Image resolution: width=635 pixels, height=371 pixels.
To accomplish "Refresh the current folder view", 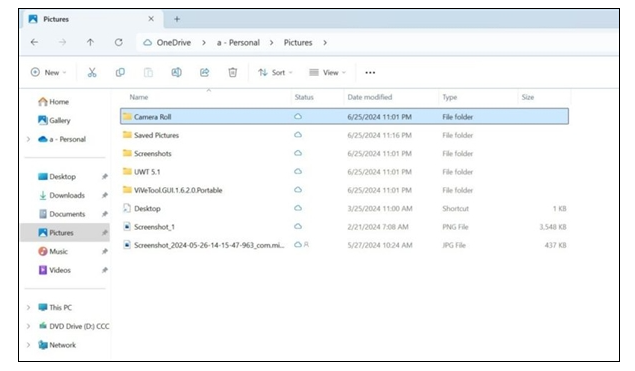I will tap(118, 42).
